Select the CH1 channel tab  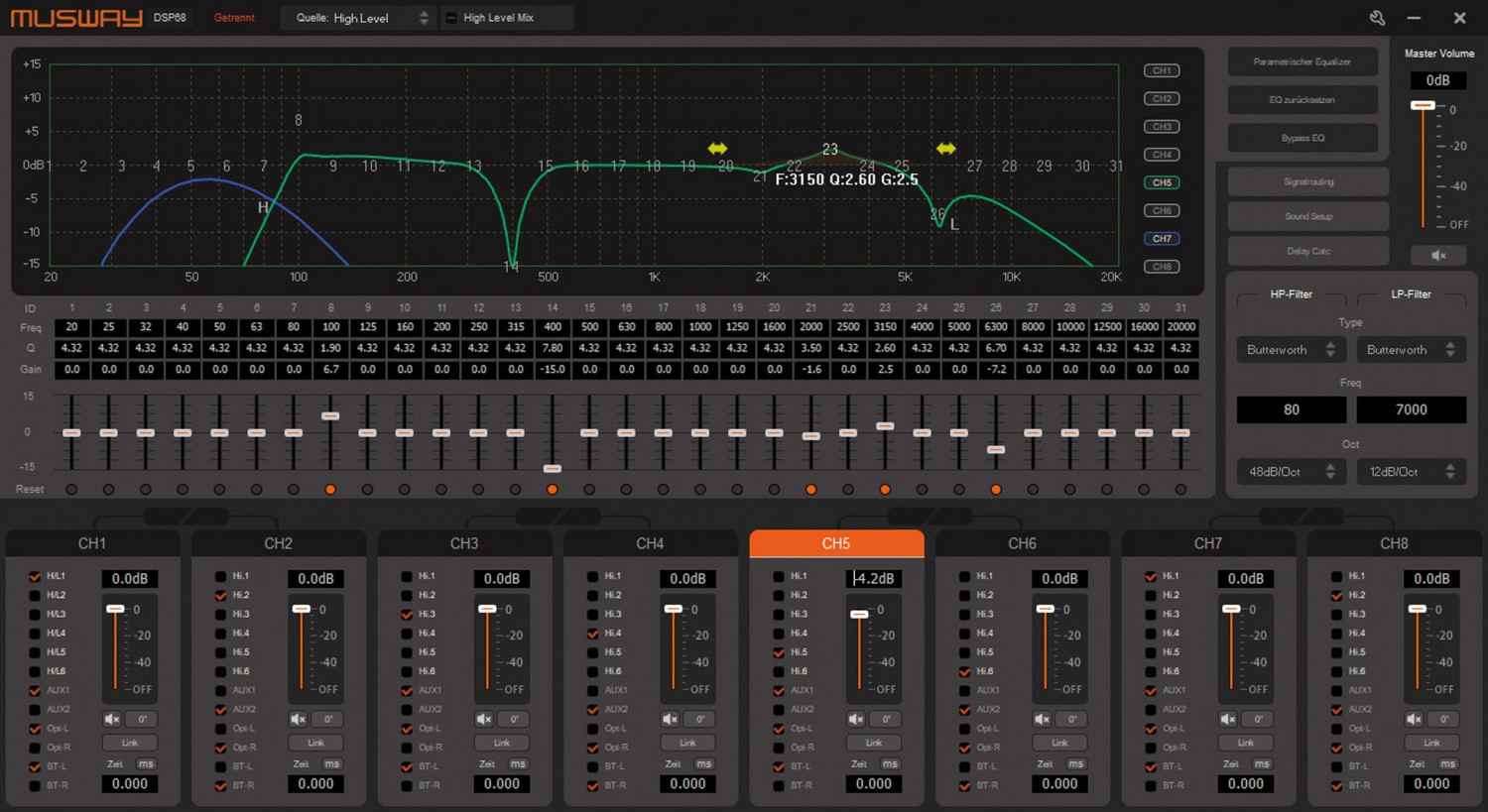pos(92,543)
